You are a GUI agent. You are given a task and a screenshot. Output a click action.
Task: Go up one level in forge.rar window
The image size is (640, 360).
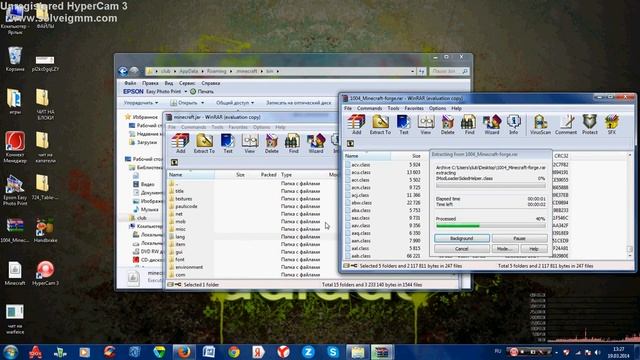pos(350,144)
